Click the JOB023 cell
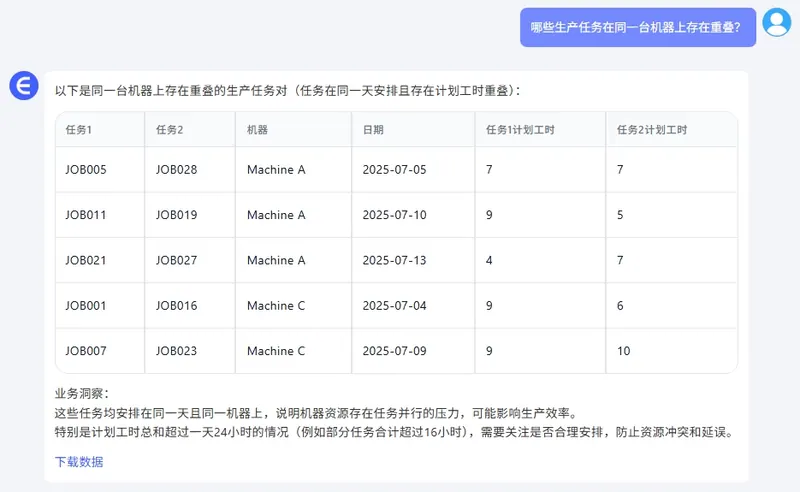The width and height of the screenshot is (800, 492). [x=177, y=351]
